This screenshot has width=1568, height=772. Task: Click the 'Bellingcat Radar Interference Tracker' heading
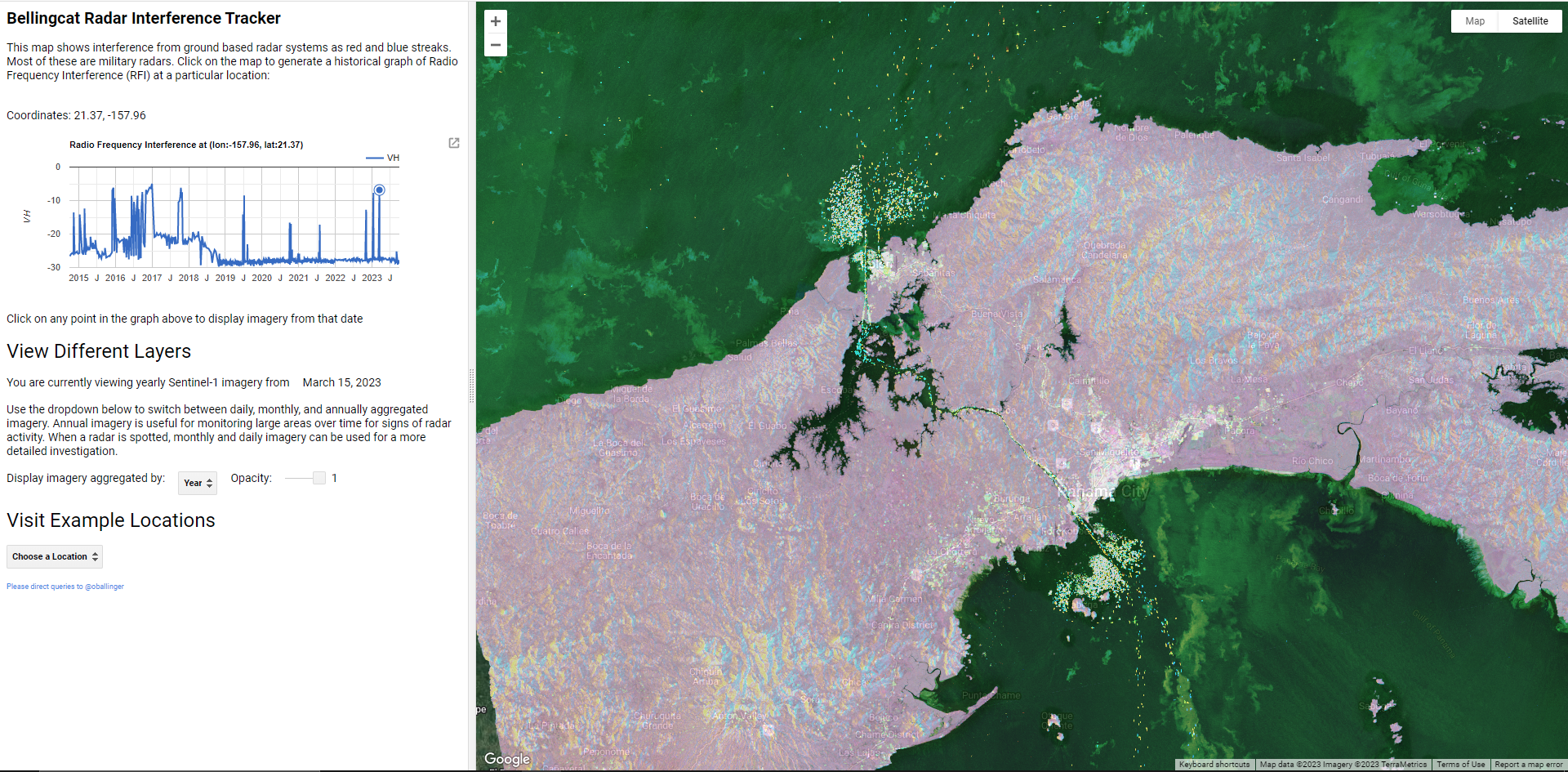[x=144, y=18]
